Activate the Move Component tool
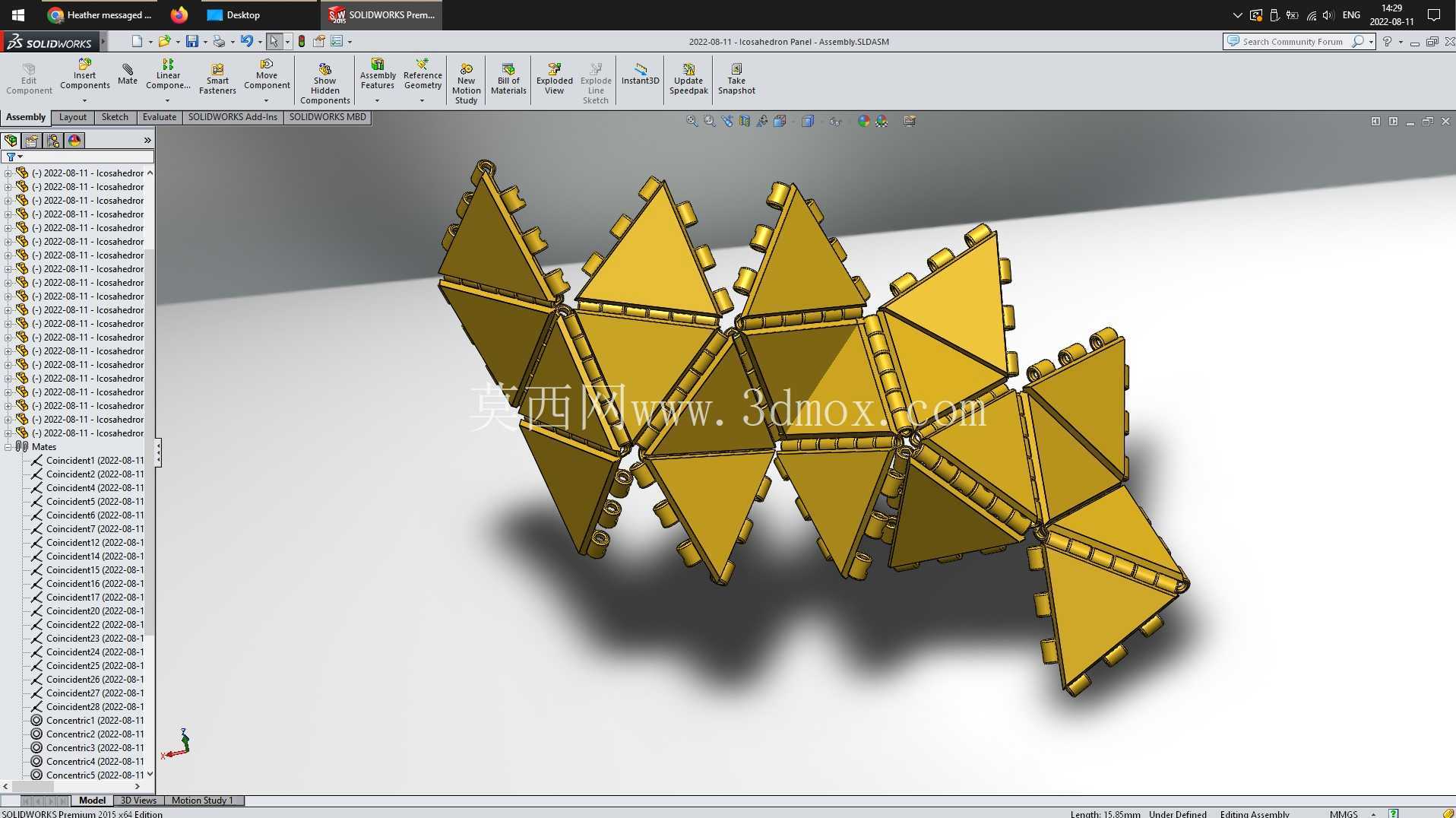Screen dimensions: 1456x818 (267, 75)
